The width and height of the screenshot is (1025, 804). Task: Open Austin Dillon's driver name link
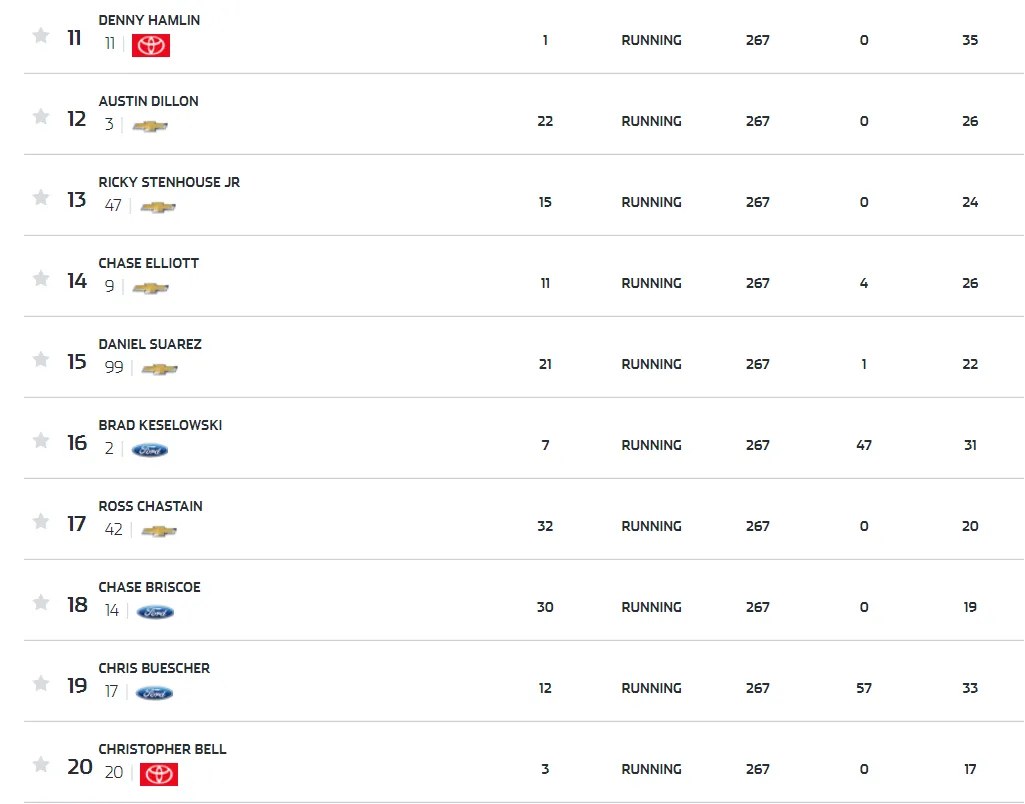[148, 101]
